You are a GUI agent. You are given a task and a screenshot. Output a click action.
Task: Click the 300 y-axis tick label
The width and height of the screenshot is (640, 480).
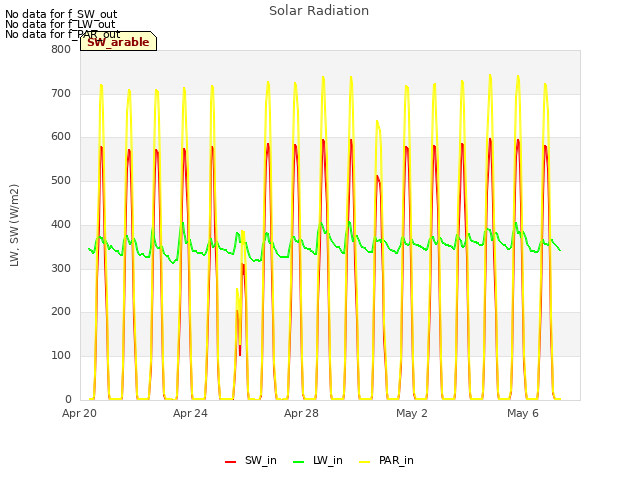[61, 268]
